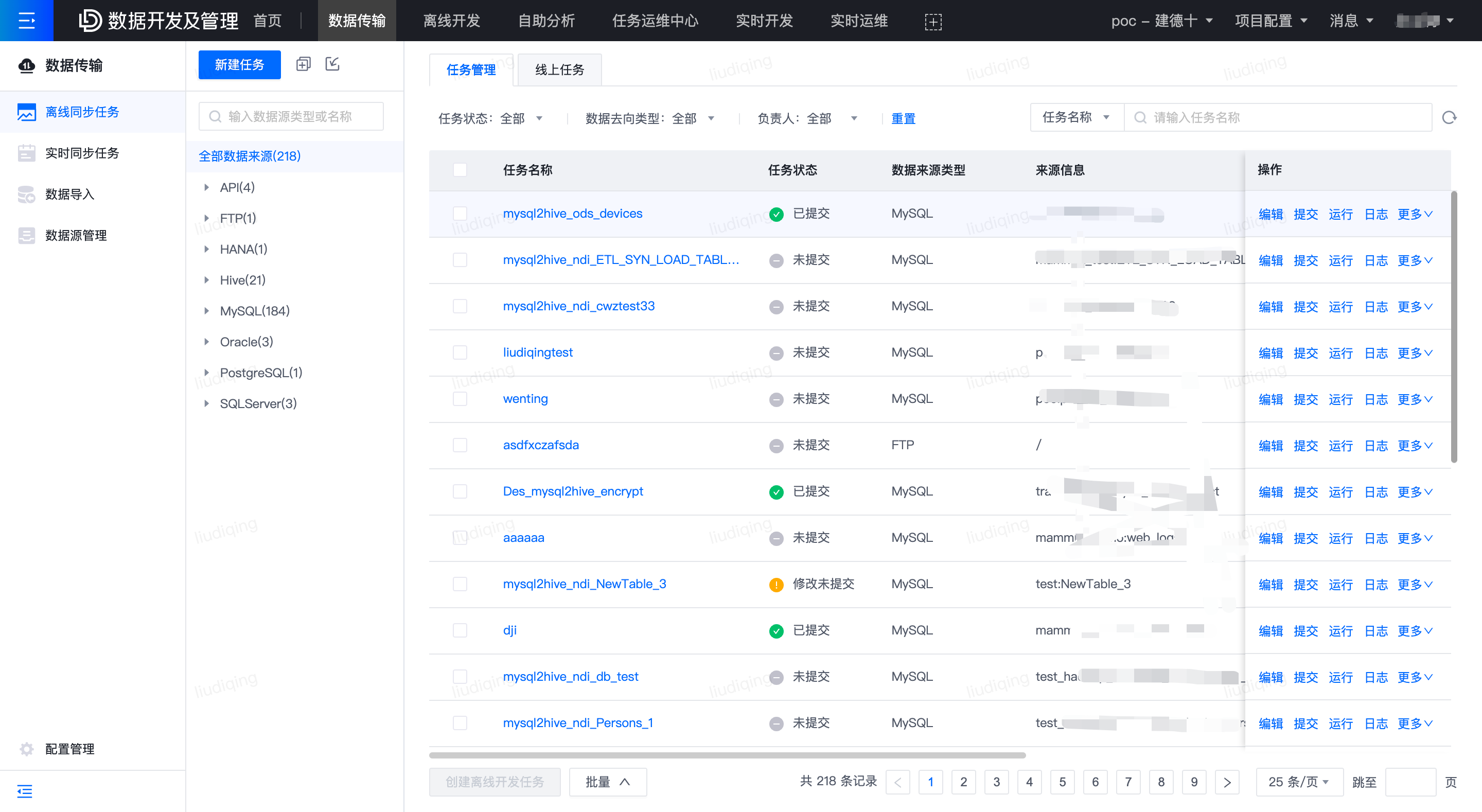Select 实时同步任务 in the sidebar
The height and width of the screenshot is (812, 1482).
pos(82,152)
